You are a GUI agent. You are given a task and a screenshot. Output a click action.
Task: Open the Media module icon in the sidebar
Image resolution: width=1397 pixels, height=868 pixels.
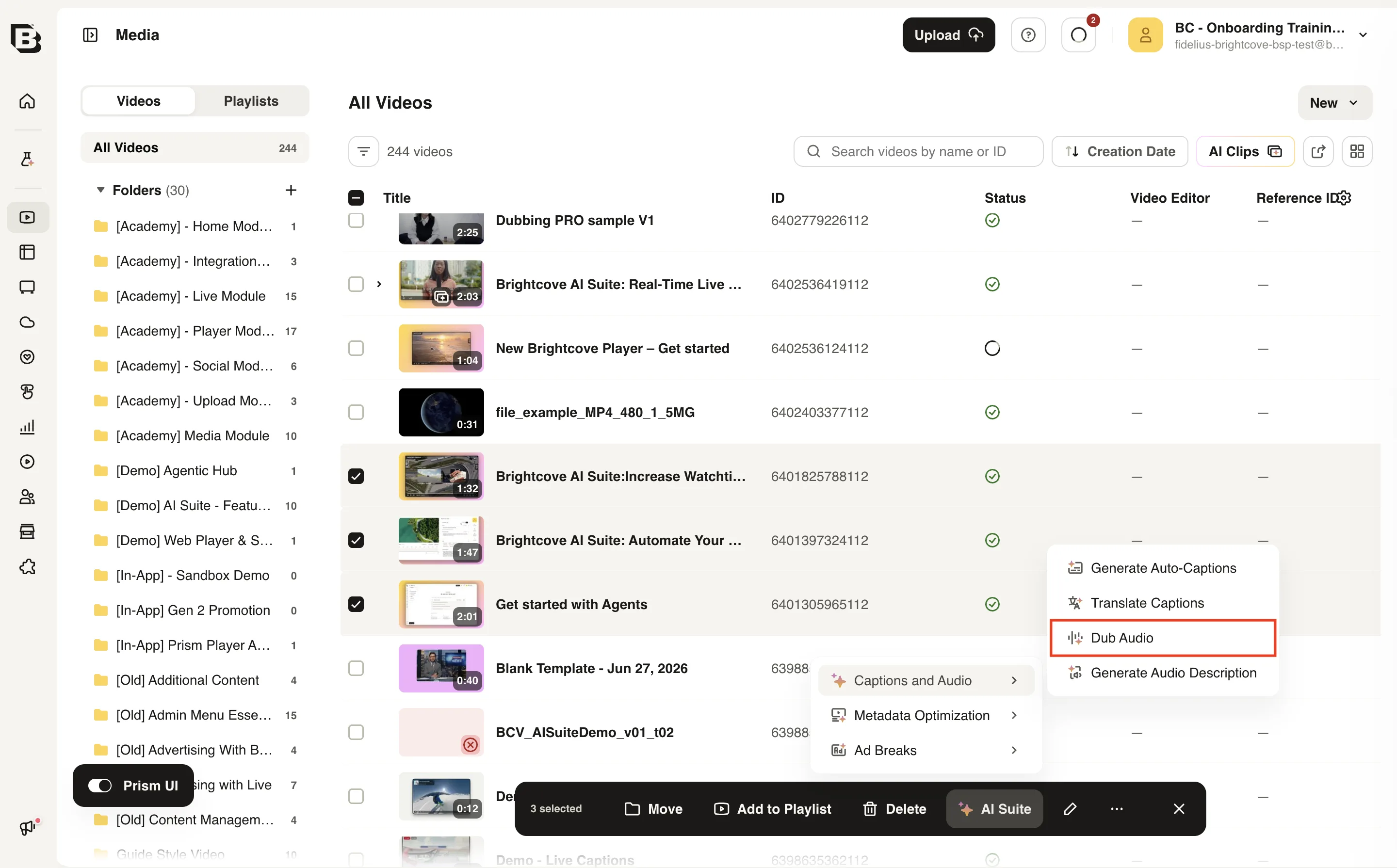27,217
